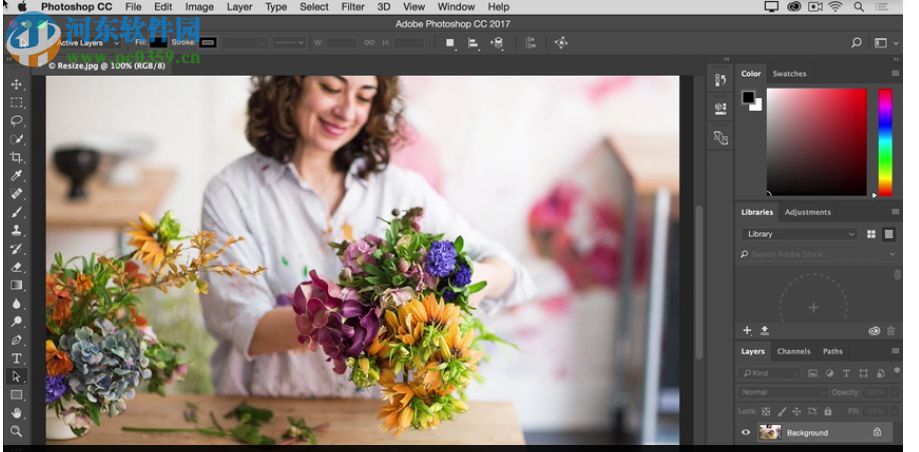
Task: Pick a color in the color field
Action: 816,142
